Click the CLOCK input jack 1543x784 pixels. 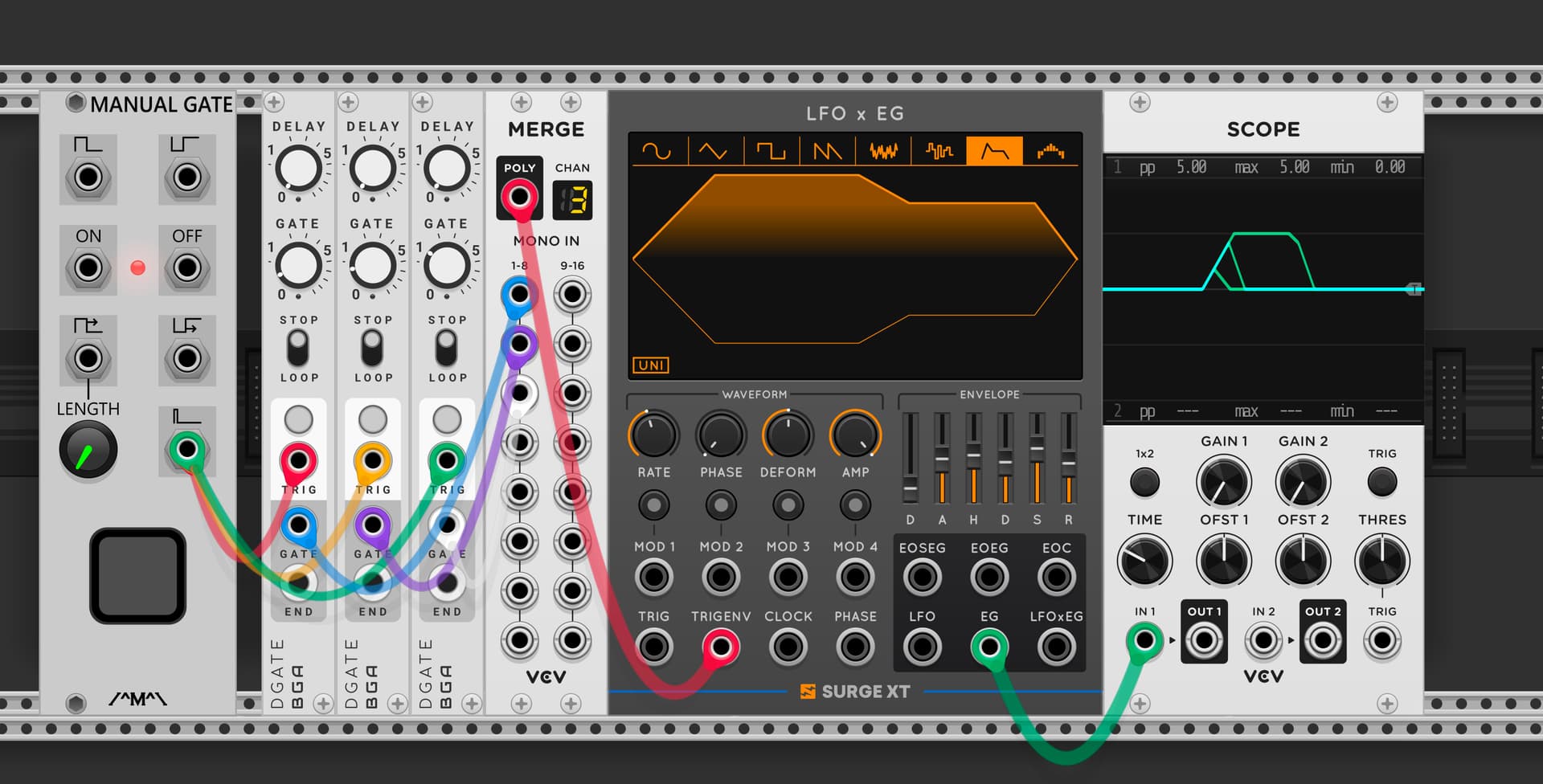click(788, 647)
